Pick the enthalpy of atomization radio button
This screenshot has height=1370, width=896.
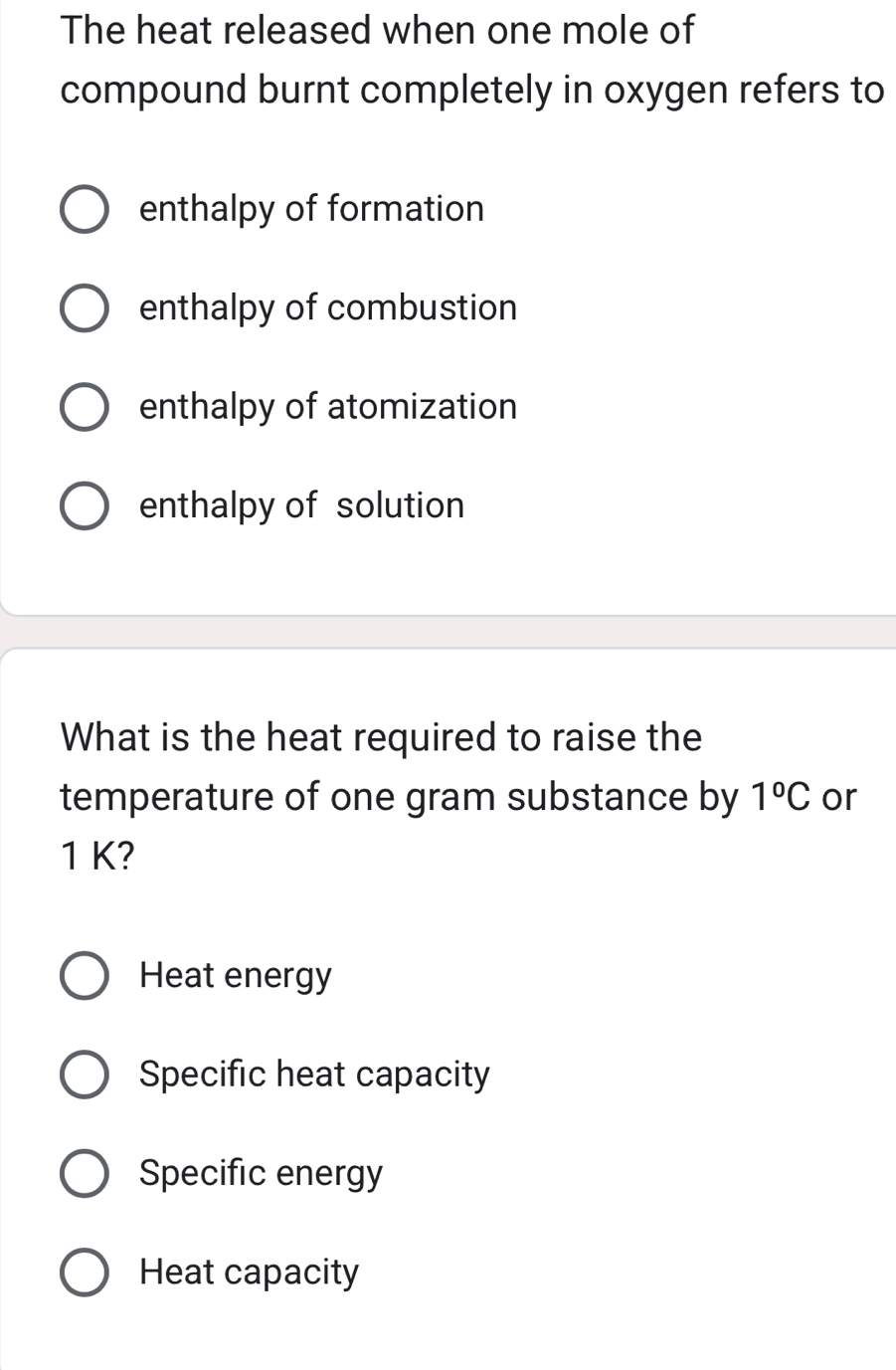coord(85,407)
